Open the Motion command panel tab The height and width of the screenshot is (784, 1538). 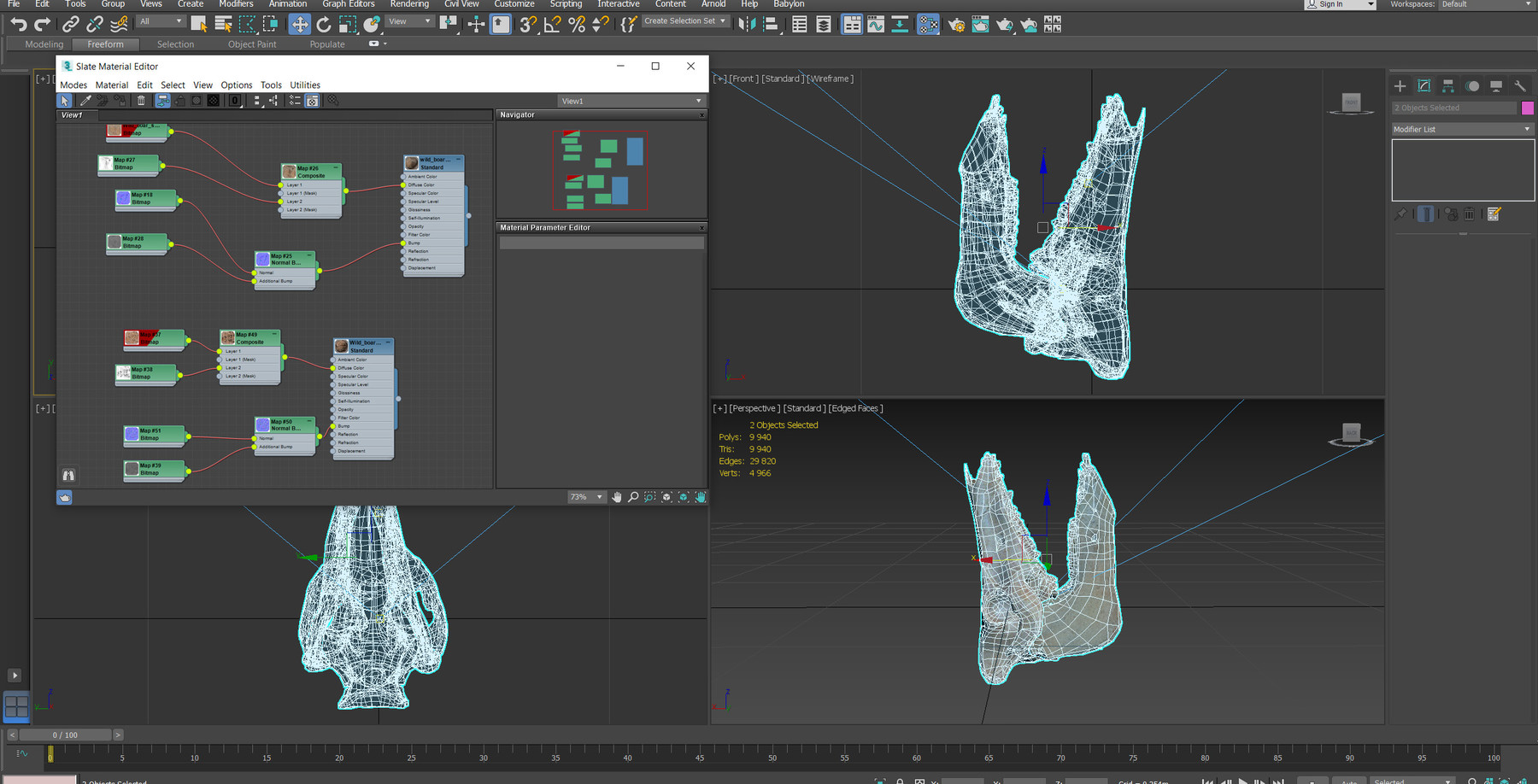(1472, 86)
